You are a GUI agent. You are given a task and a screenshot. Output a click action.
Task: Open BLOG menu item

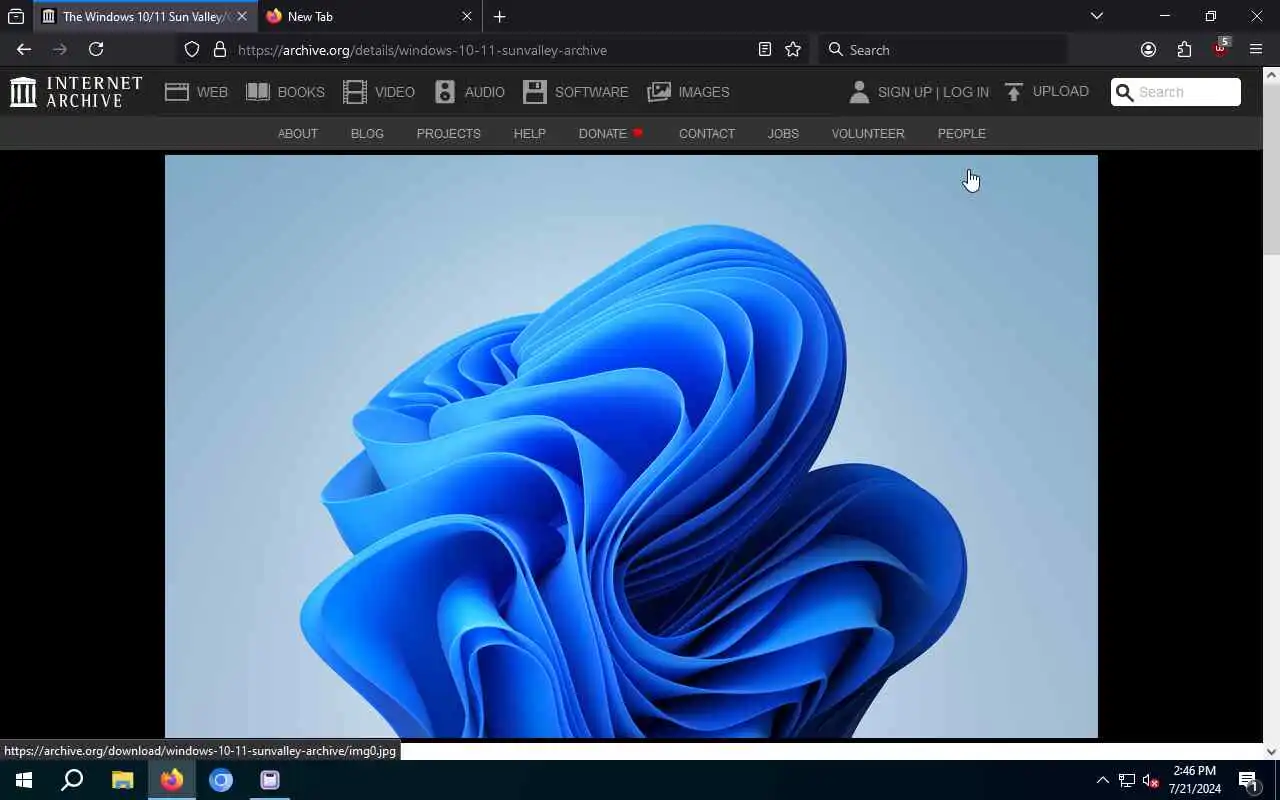point(367,133)
